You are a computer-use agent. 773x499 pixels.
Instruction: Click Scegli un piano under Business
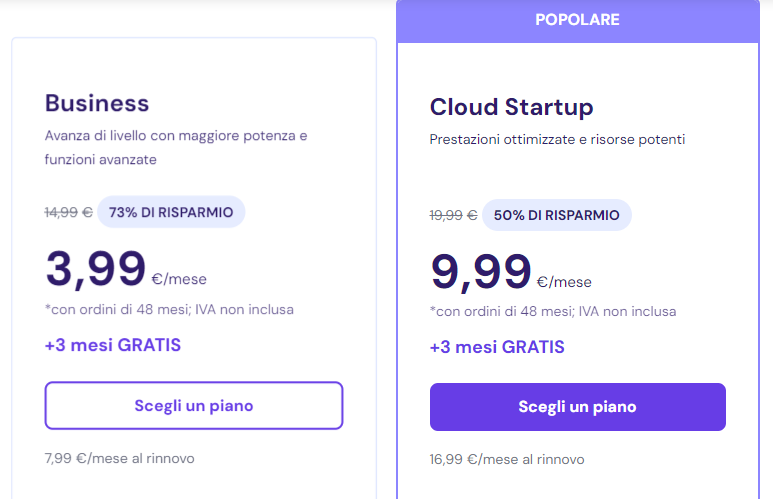[x=194, y=405]
